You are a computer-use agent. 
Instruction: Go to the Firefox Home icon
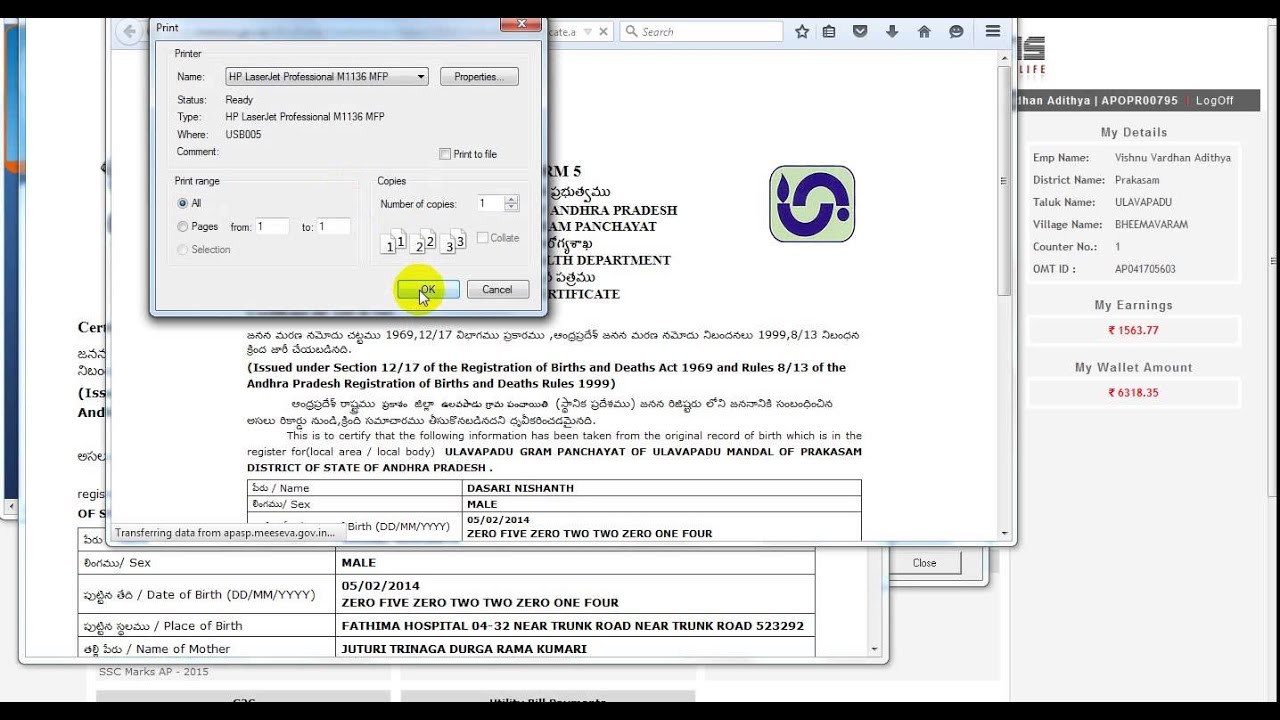pos(924,32)
